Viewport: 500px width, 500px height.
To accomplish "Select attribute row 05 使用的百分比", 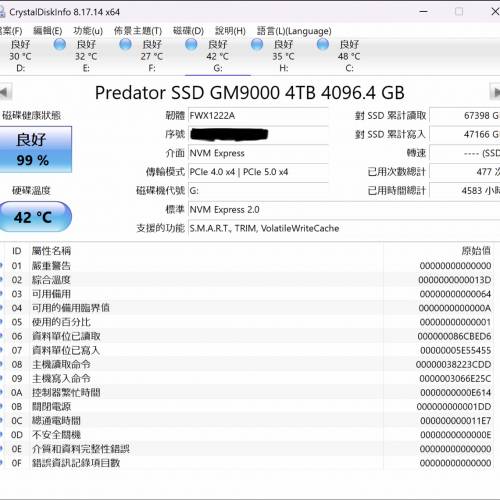I will tap(247, 322).
